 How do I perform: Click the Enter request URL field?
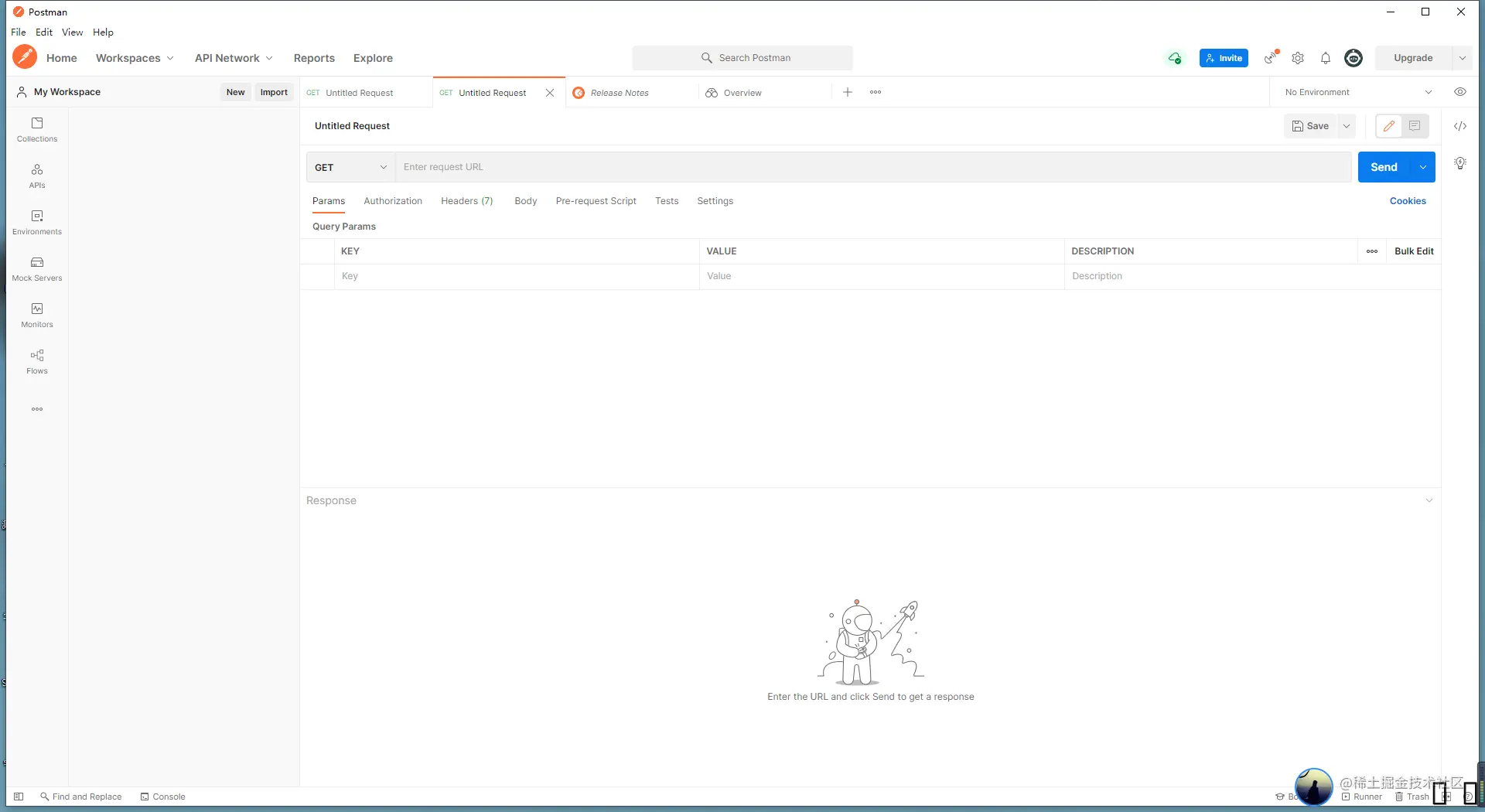point(874,167)
